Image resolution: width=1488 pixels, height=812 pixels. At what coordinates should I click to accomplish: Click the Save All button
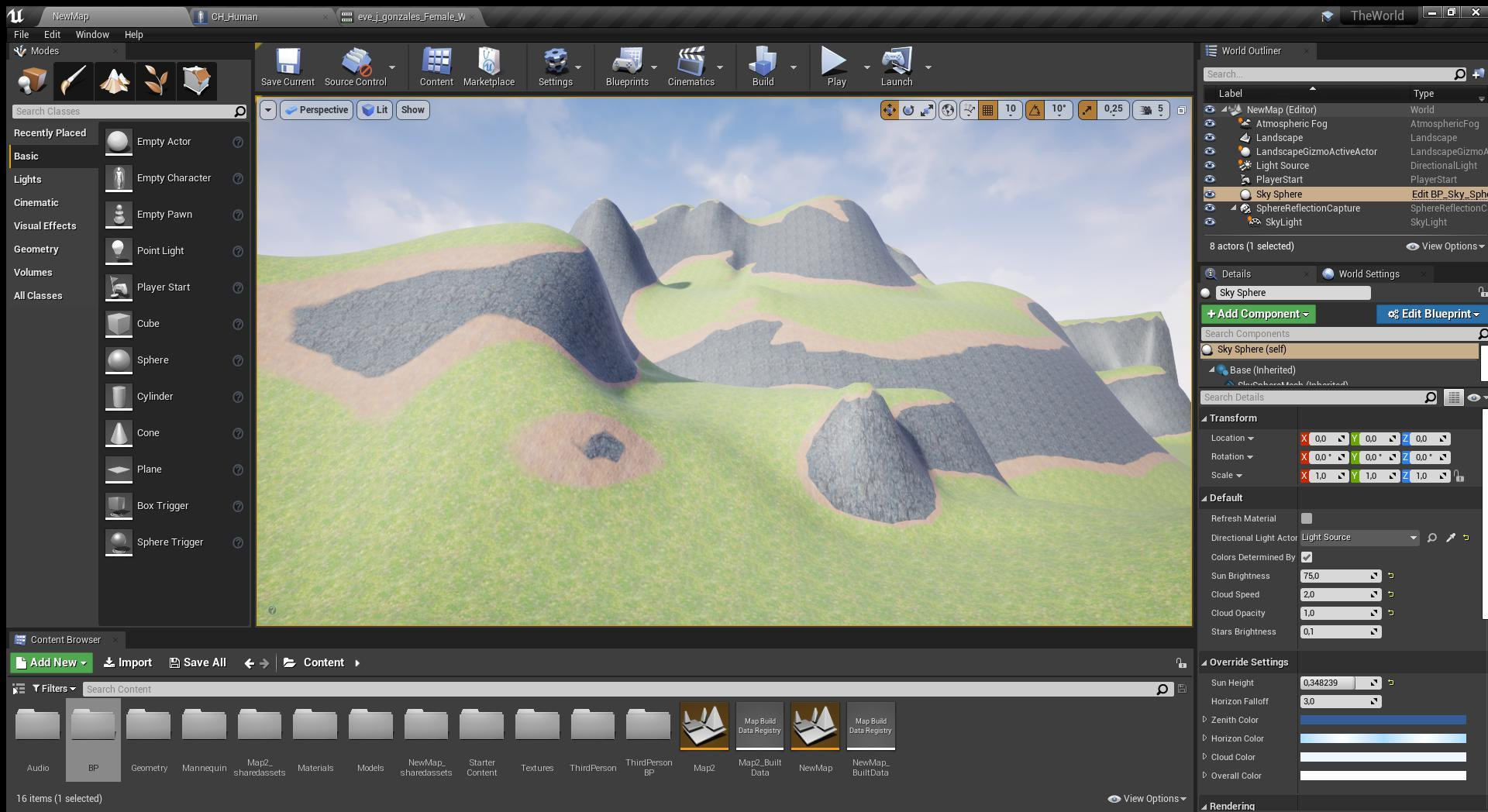(198, 663)
